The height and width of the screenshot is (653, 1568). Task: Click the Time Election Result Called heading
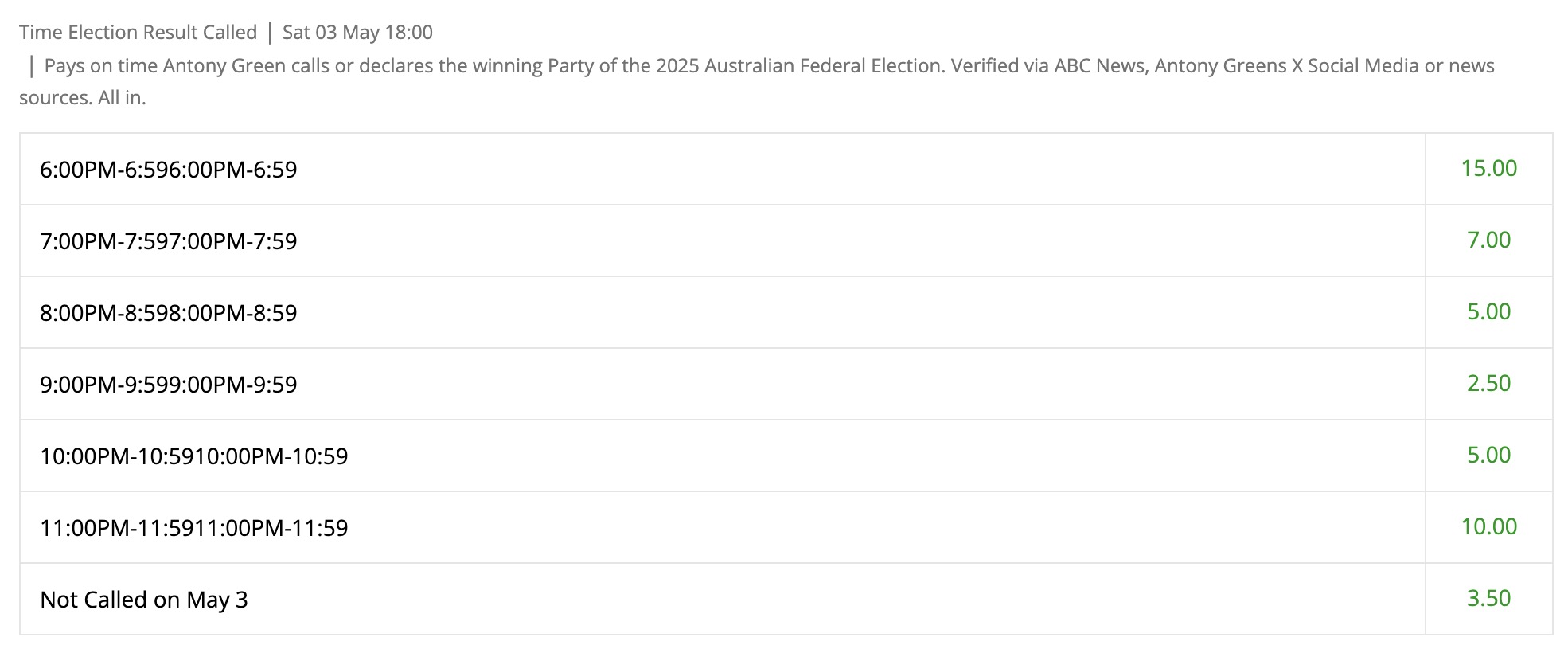point(138,33)
